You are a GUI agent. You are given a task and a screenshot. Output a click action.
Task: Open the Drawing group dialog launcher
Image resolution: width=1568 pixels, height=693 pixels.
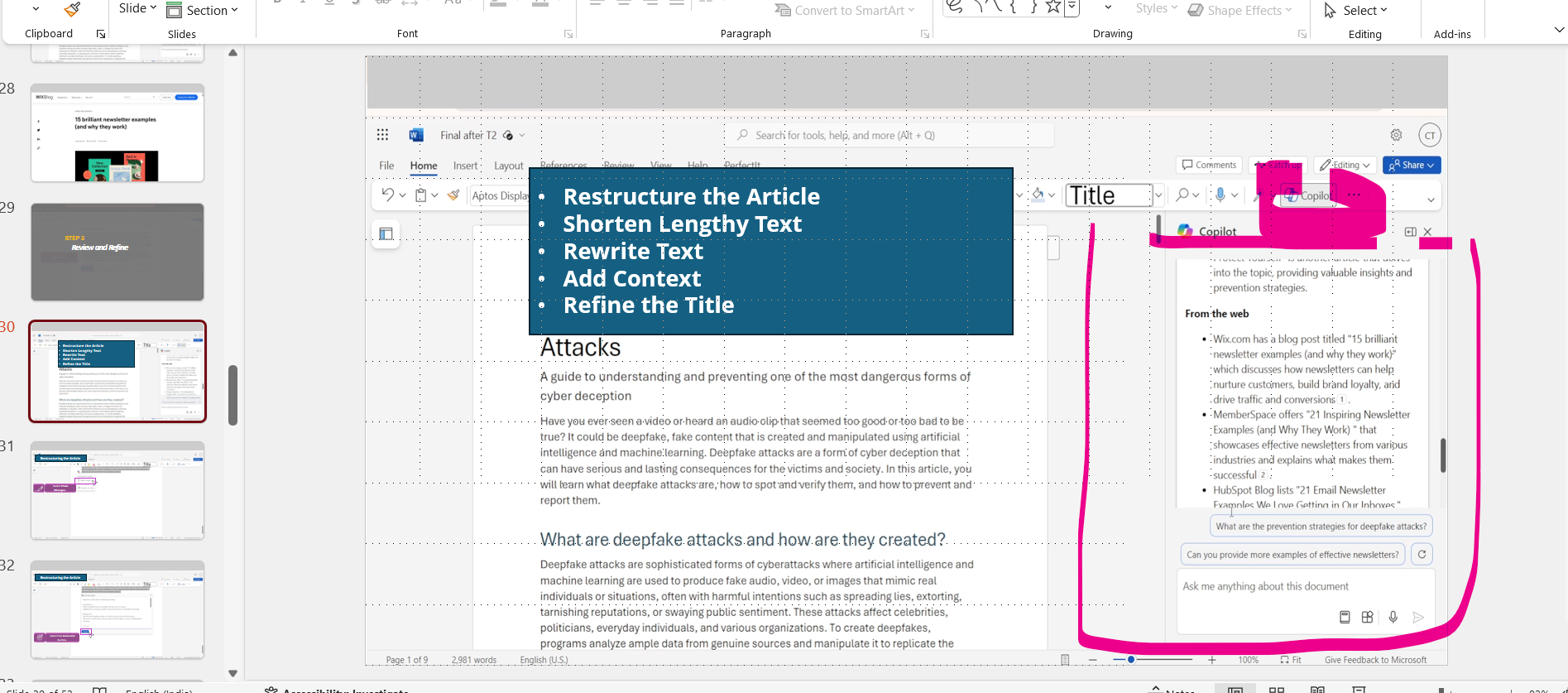coord(1302,34)
